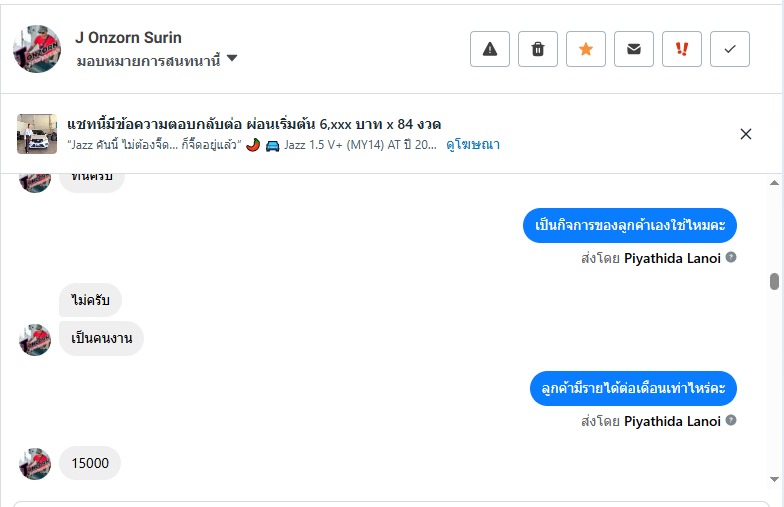
Task: Star this conversation as follow-up
Action: [586, 49]
